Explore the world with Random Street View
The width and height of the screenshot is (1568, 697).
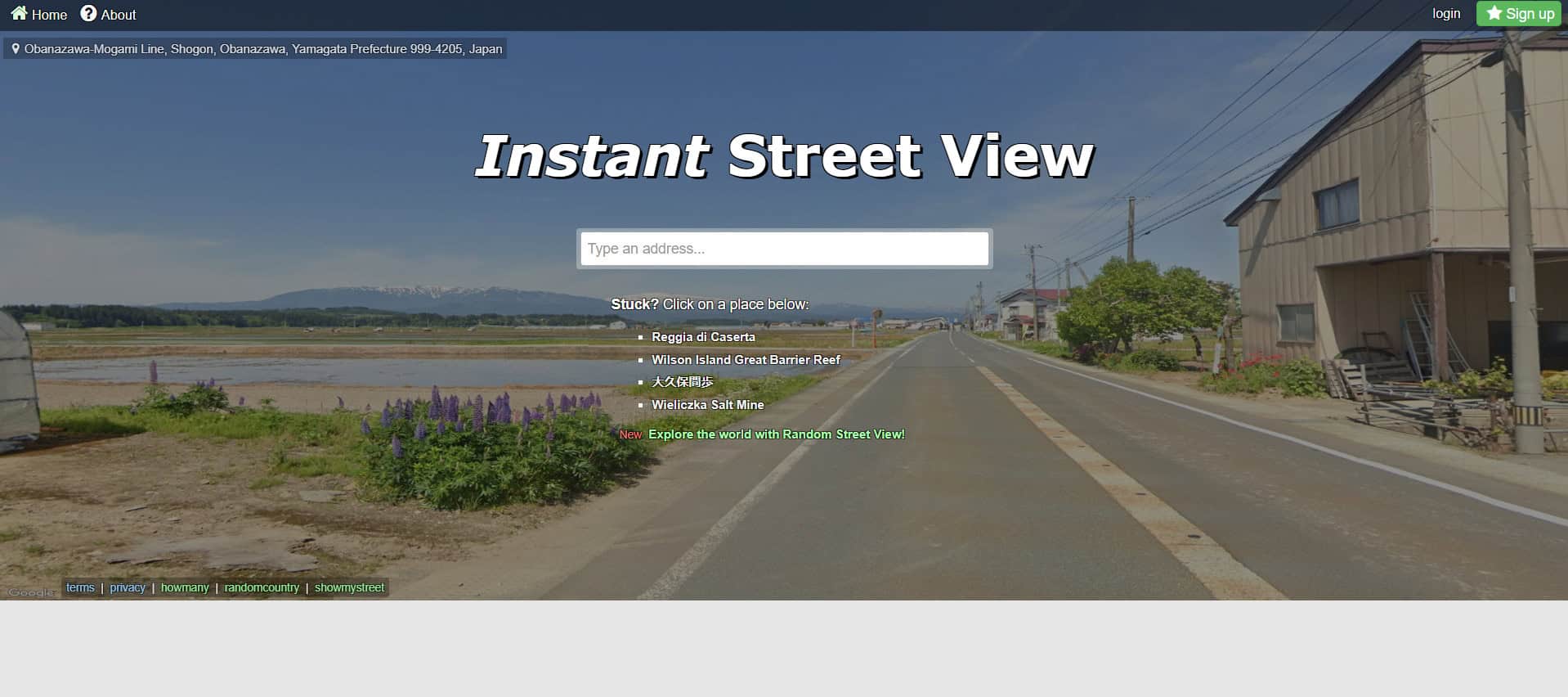[777, 434]
